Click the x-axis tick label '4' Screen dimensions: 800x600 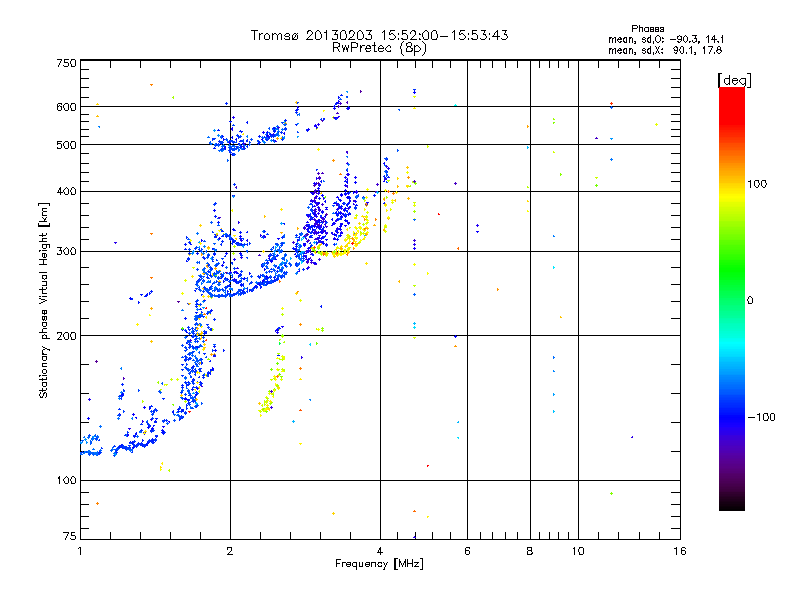point(380,551)
